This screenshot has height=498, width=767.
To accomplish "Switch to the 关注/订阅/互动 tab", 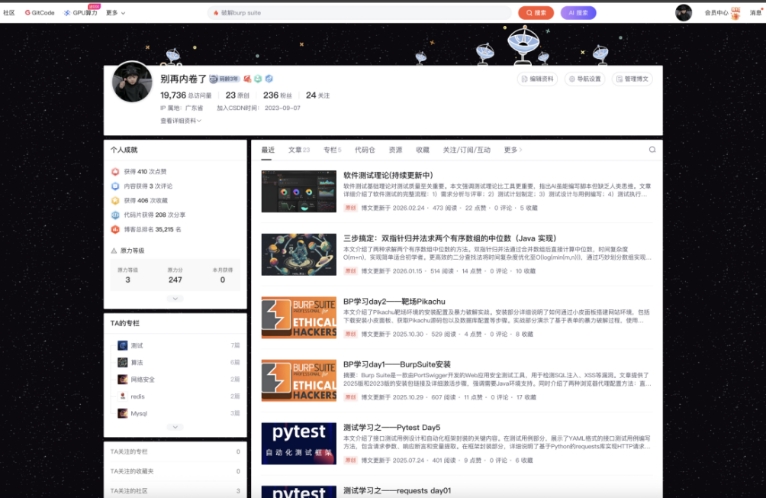I will click(x=467, y=150).
